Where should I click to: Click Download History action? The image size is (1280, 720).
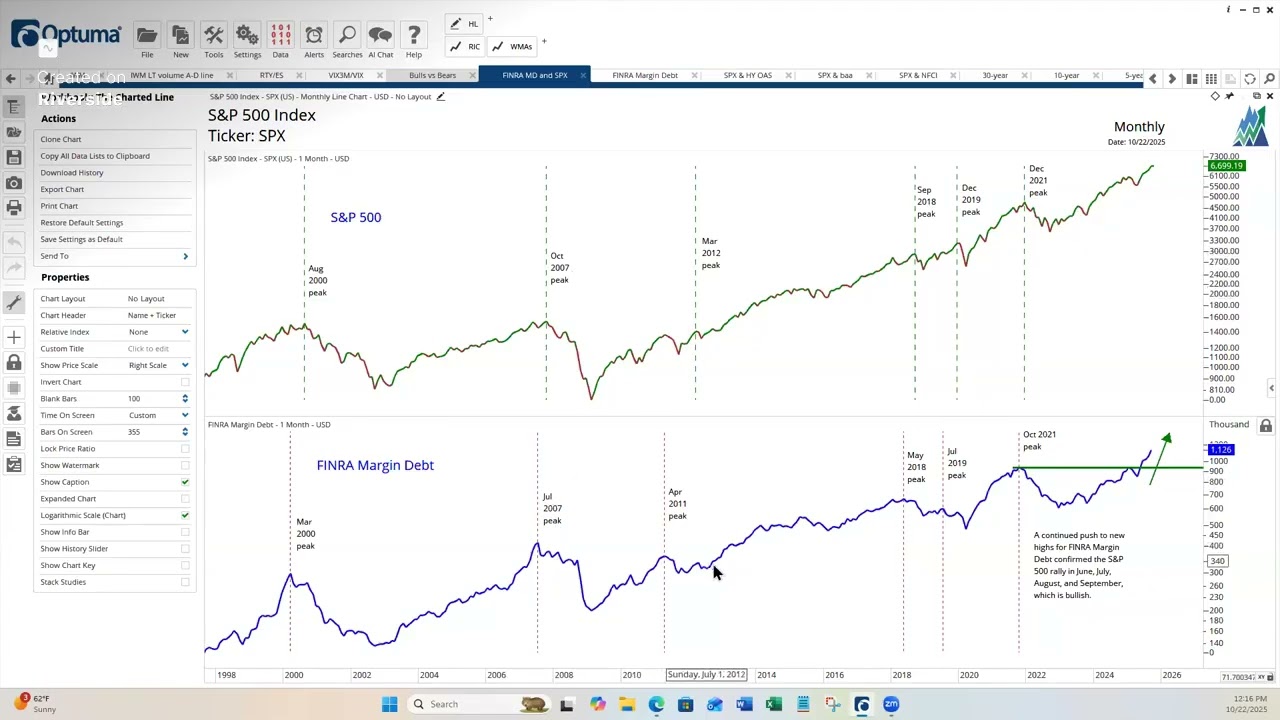72,172
